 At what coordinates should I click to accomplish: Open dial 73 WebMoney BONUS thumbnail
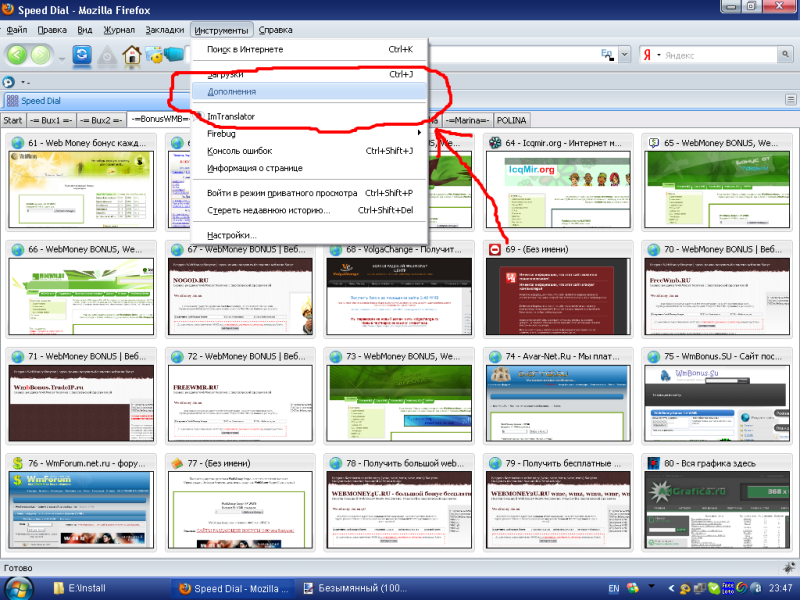pos(399,403)
